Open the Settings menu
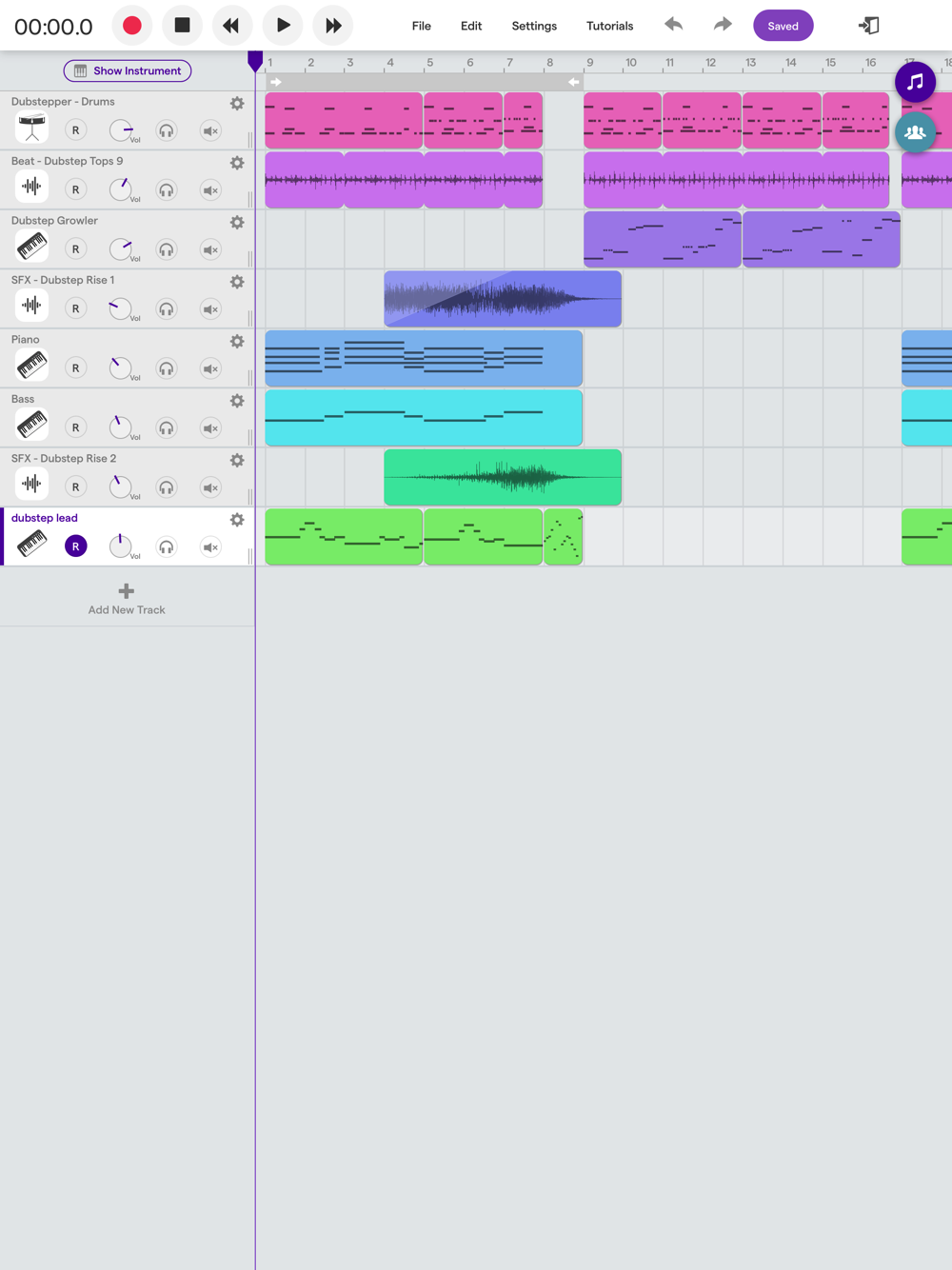Image resolution: width=952 pixels, height=1270 pixels. (534, 26)
